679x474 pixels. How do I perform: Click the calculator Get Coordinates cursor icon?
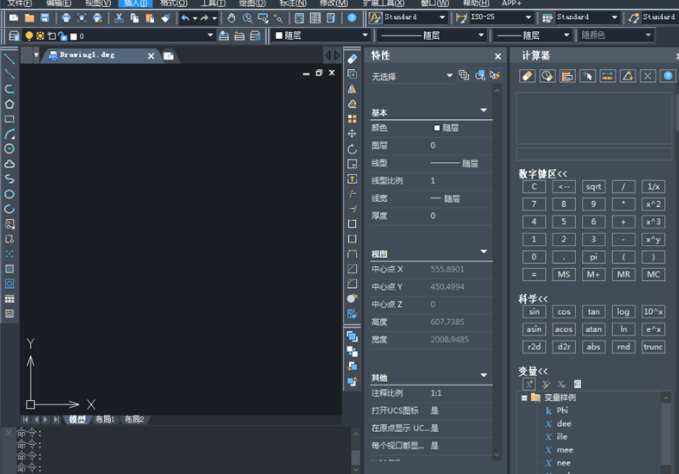click(587, 76)
